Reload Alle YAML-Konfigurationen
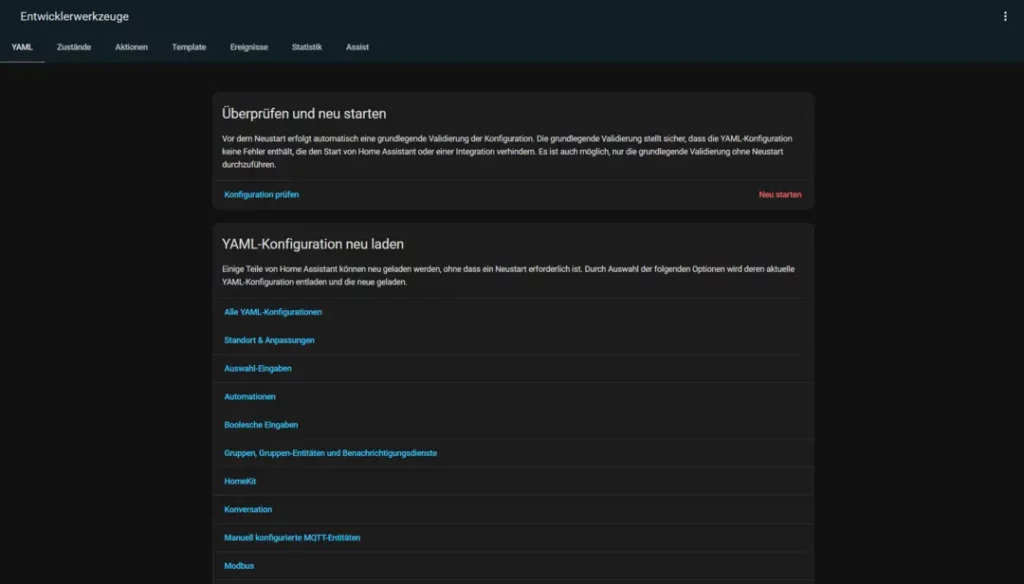The height and width of the screenshot is (584, 1024). point(272,311)
